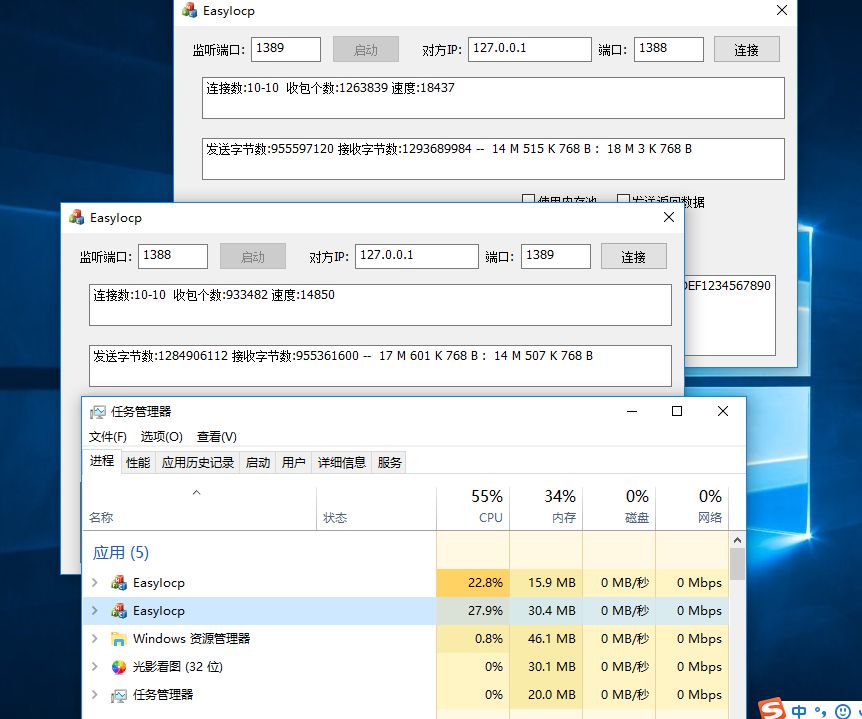Click the 对方IP field in front Easylocp
The width and height of the screenshot is (862, 719).
click(x=417, y=256)
